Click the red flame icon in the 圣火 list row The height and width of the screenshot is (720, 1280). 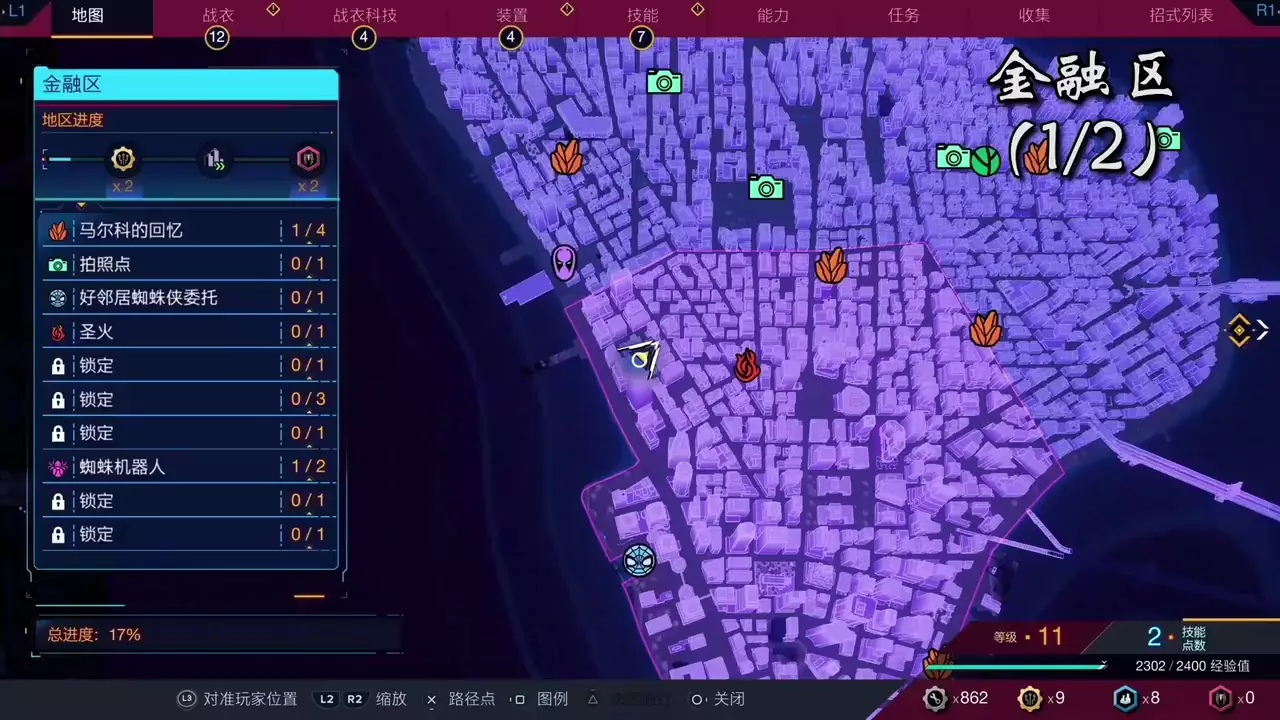click(59, 332)
